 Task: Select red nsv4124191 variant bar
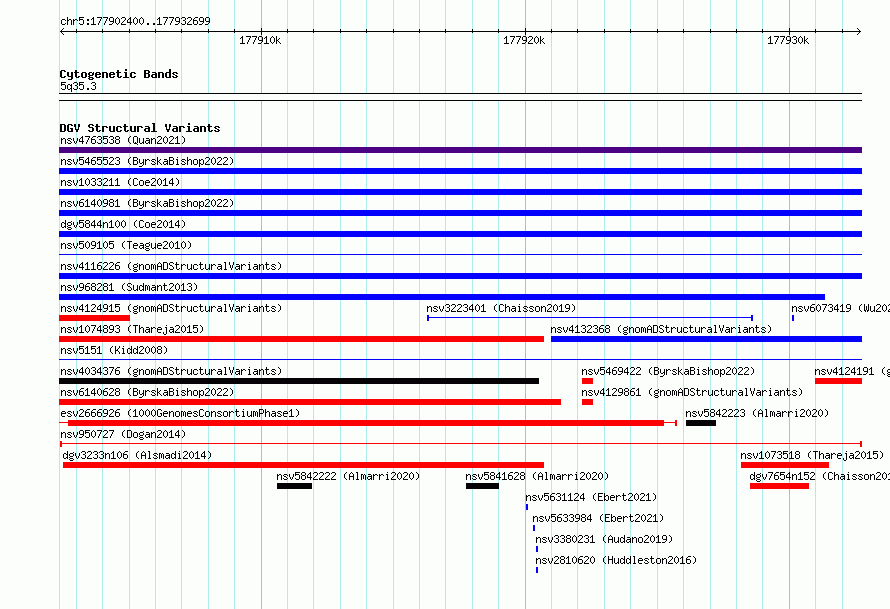point(838,381)
